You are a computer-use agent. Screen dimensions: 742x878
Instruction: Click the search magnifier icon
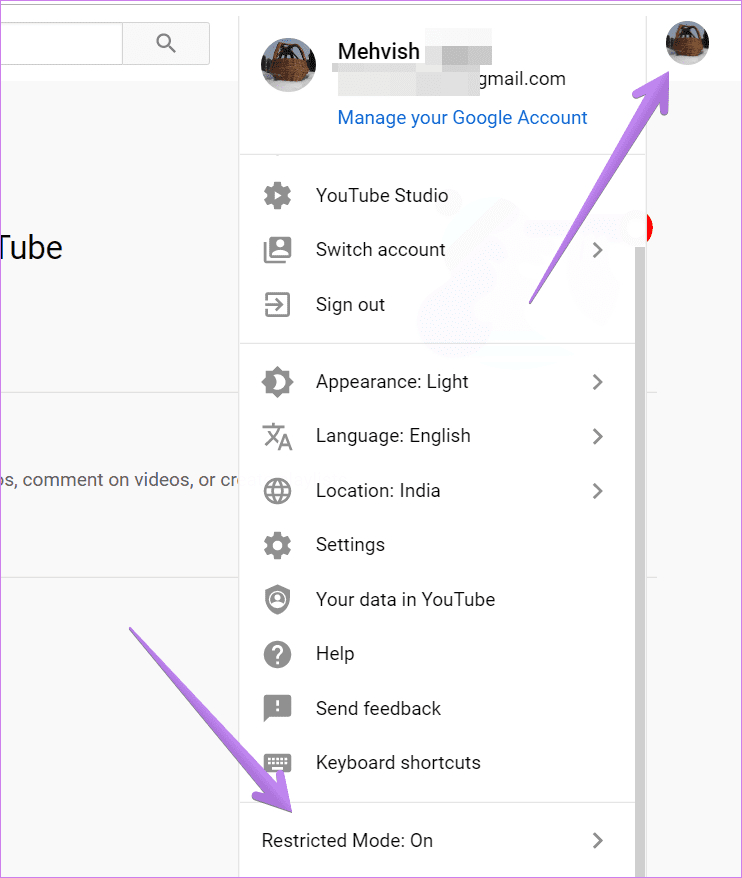(x=166, y=43)
